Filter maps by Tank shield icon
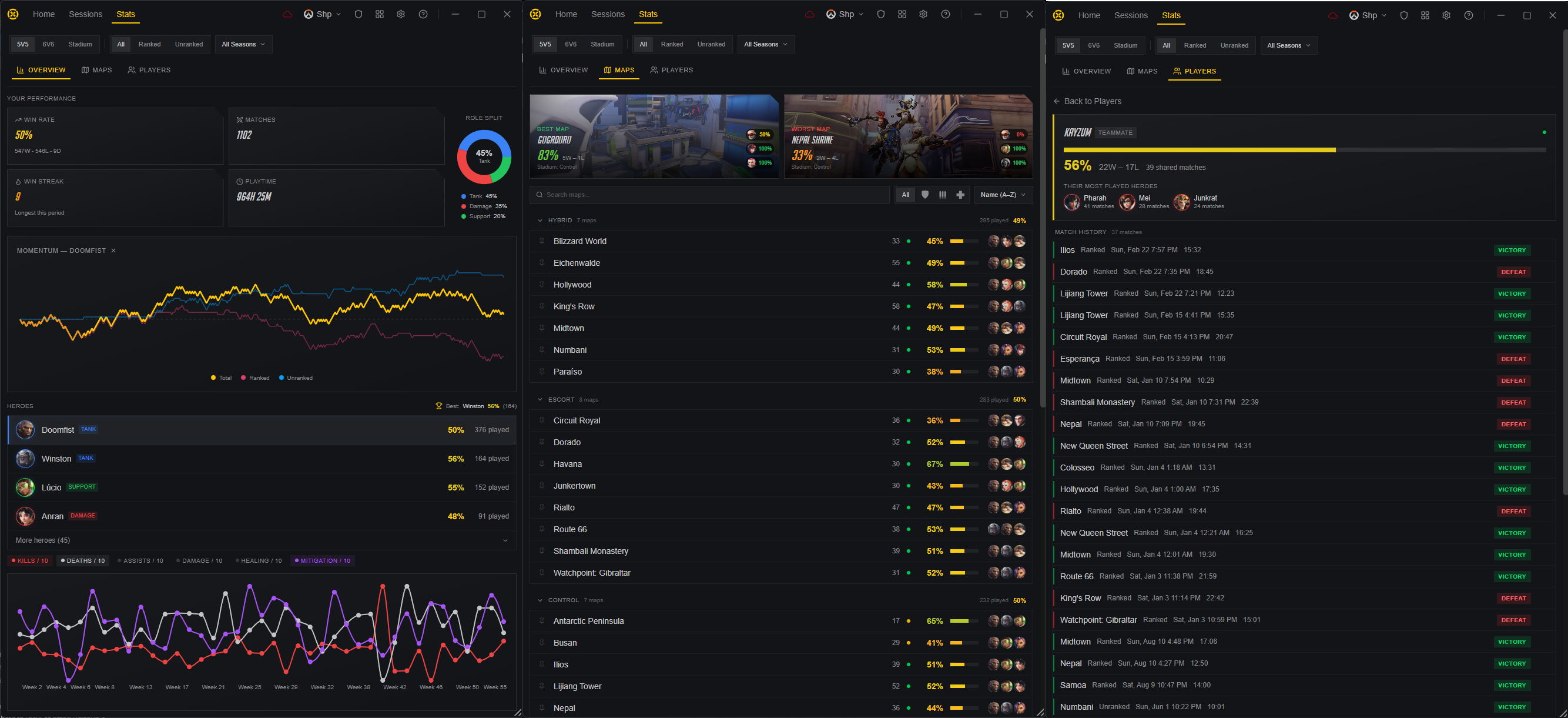Screen dimensions: 1568x718 (924, 195)
